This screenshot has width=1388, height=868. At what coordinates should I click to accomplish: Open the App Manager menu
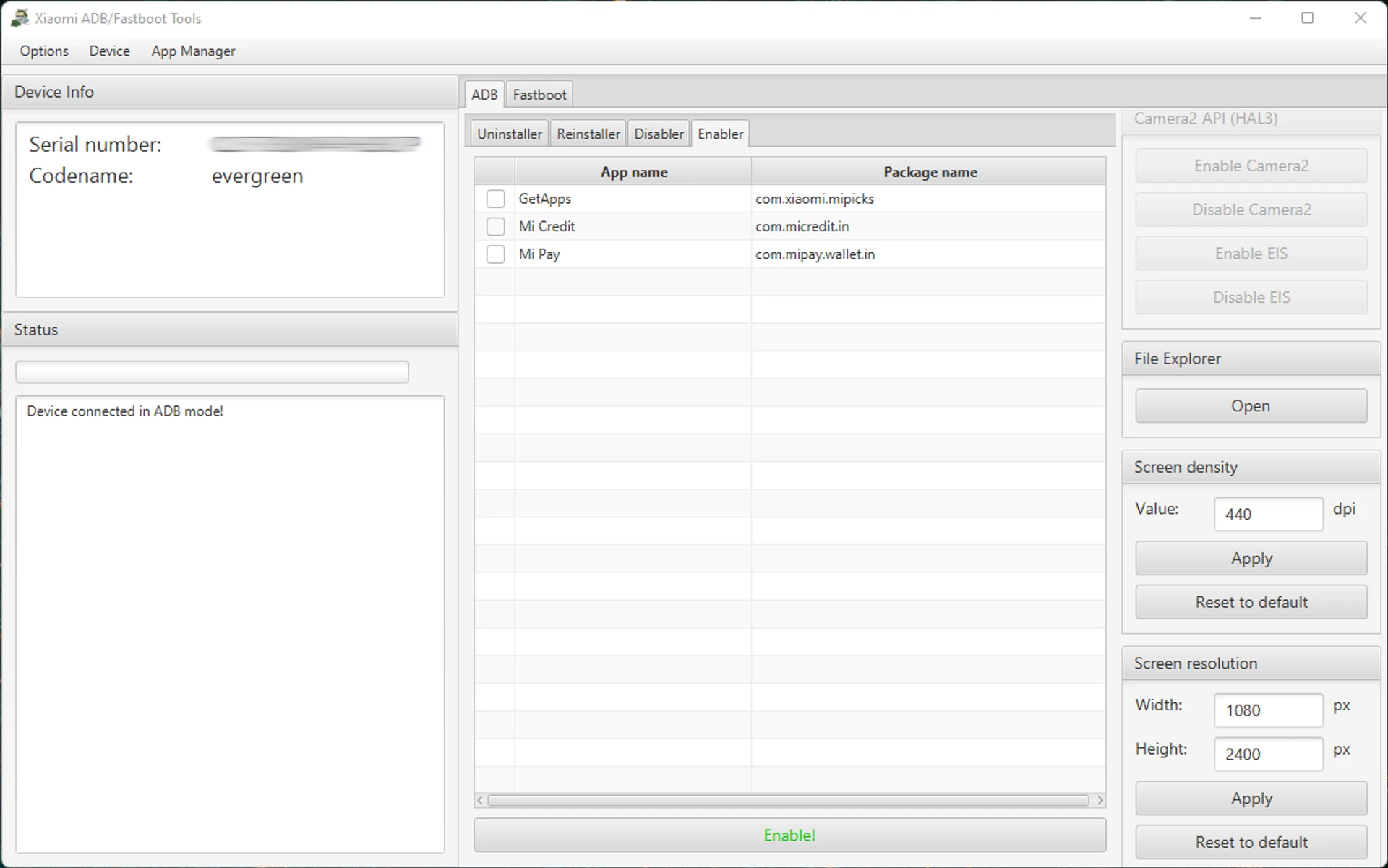[193, 51]
